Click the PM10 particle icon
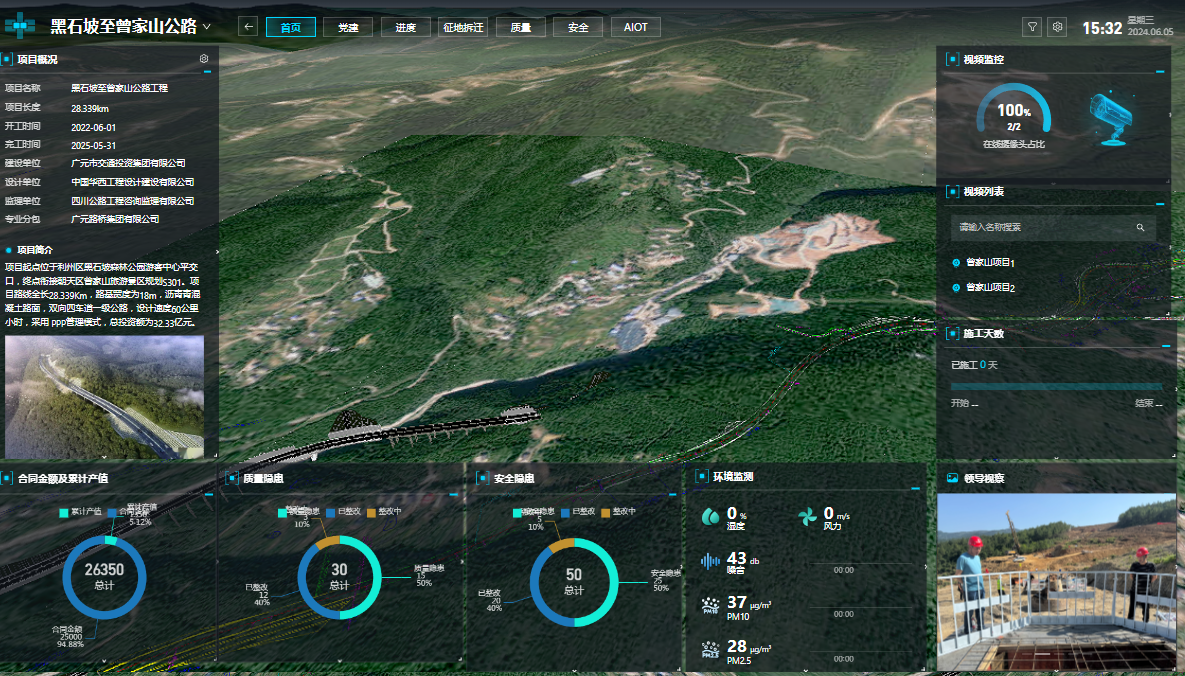1185x676 pixels. [710, 606]
